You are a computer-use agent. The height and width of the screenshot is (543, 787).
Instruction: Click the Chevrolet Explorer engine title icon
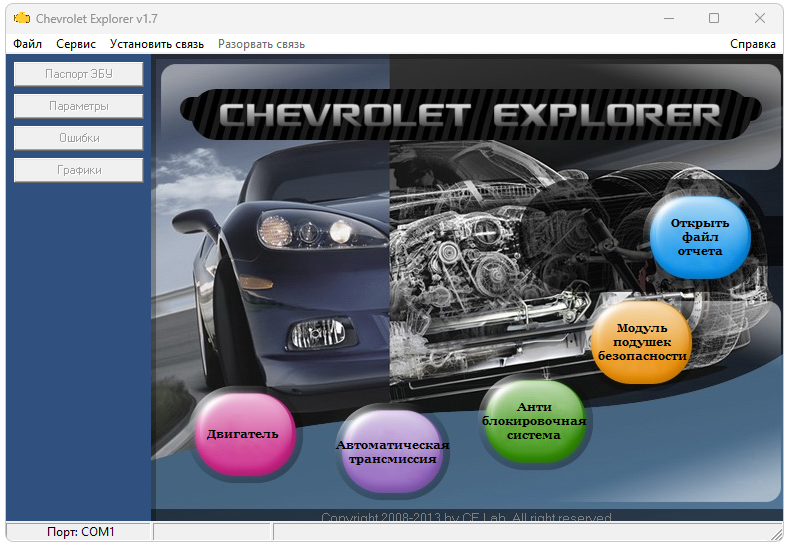coord(22,19)
